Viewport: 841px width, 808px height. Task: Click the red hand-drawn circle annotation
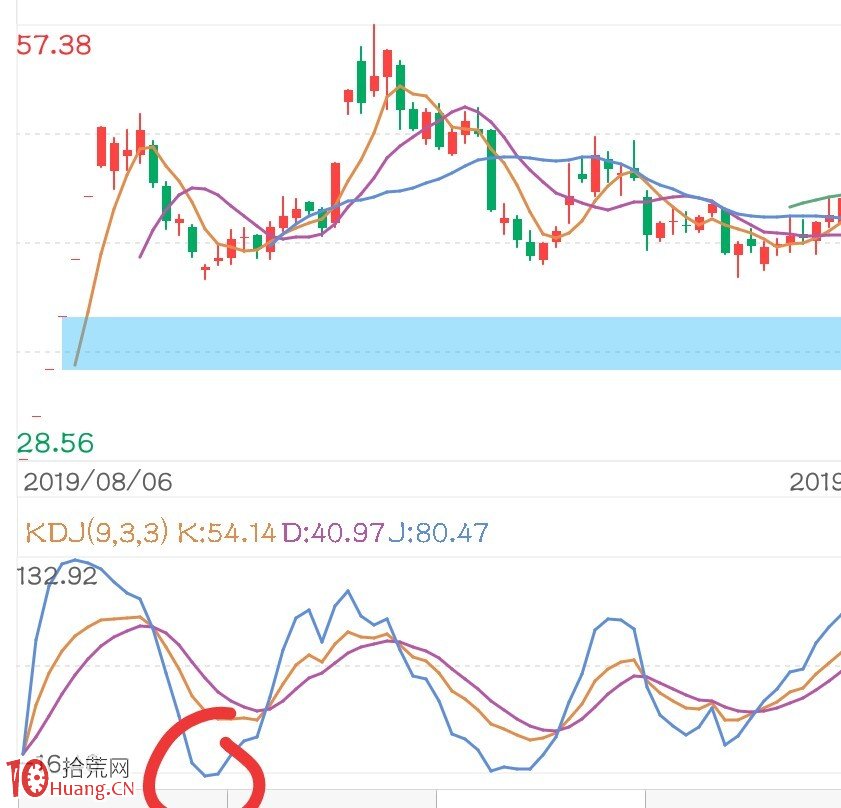[x=204, y=759]
